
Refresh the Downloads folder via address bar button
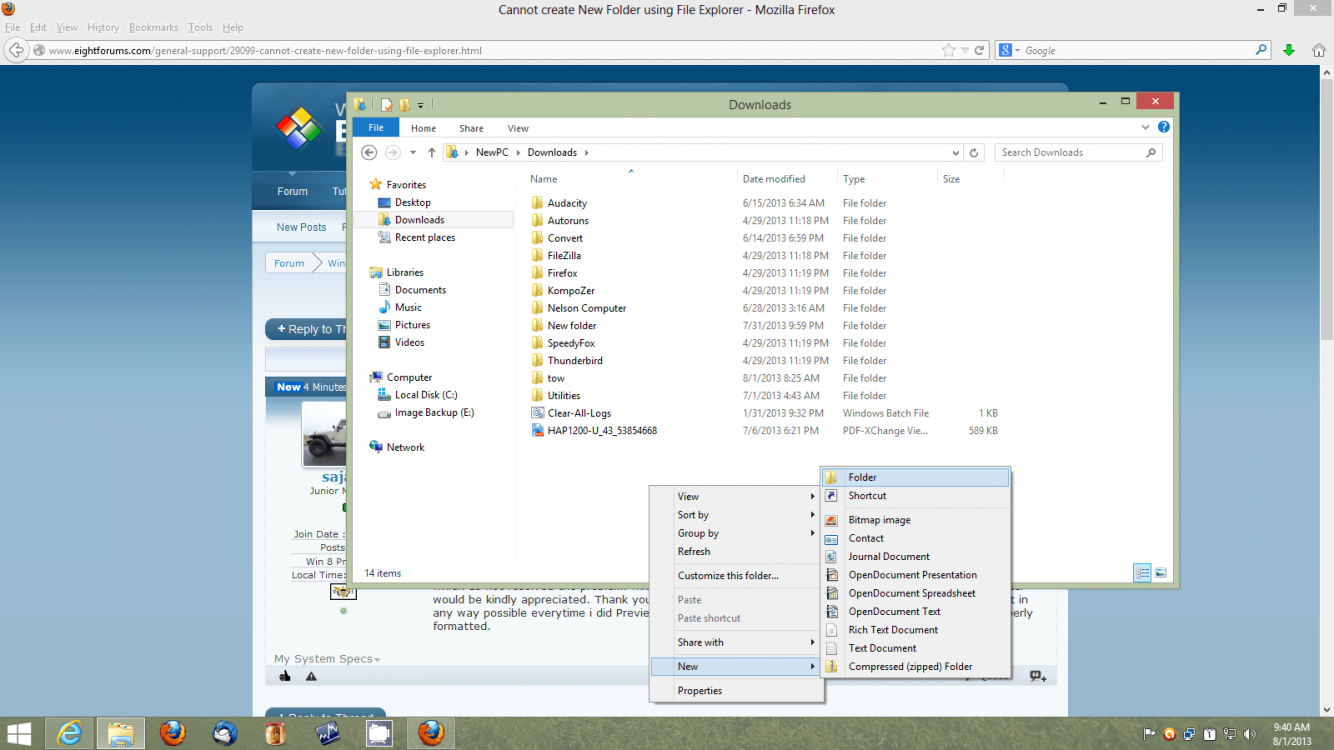pyautogui.click(x=976, y=152)
